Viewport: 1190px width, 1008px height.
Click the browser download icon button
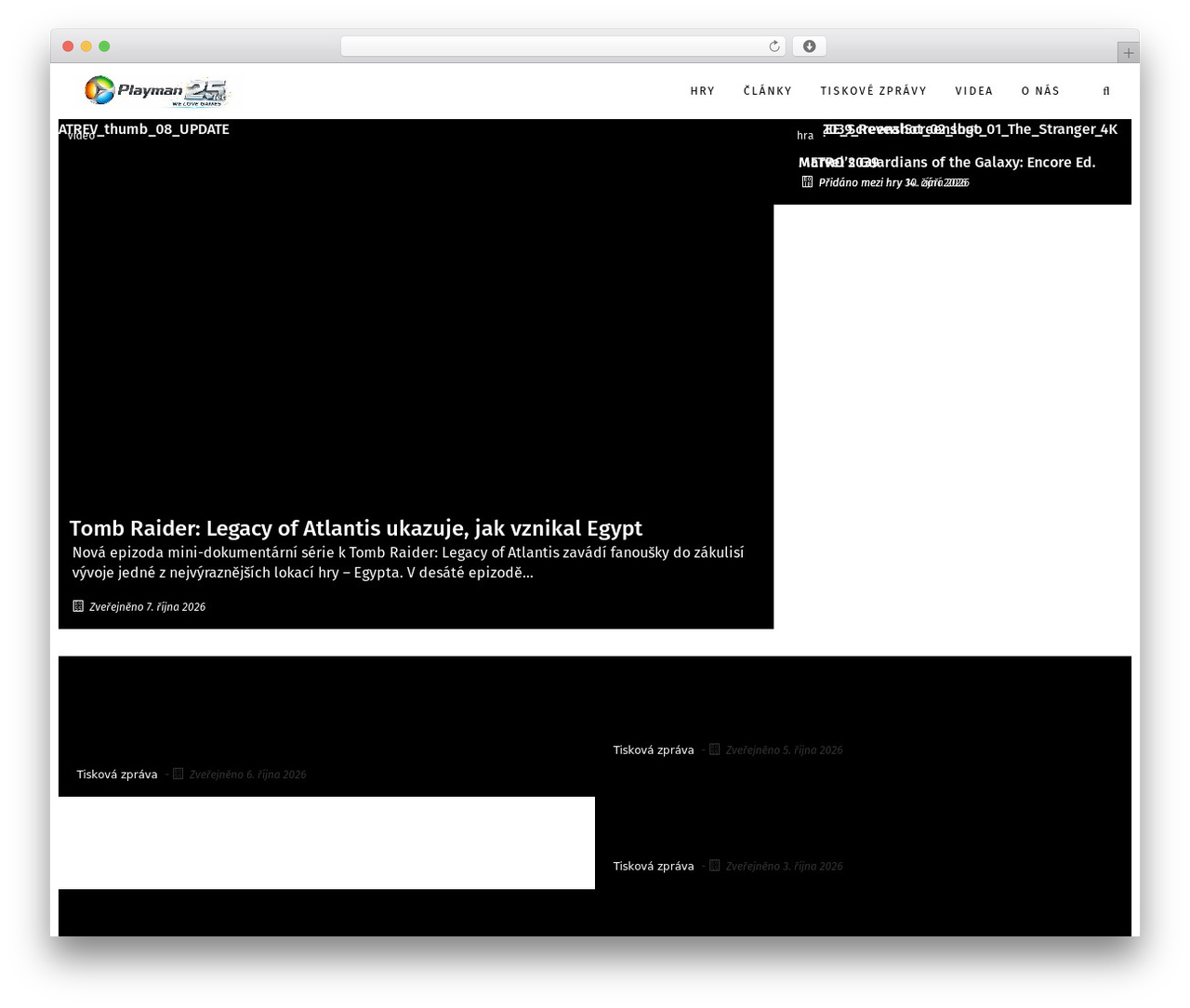point(810,46)
